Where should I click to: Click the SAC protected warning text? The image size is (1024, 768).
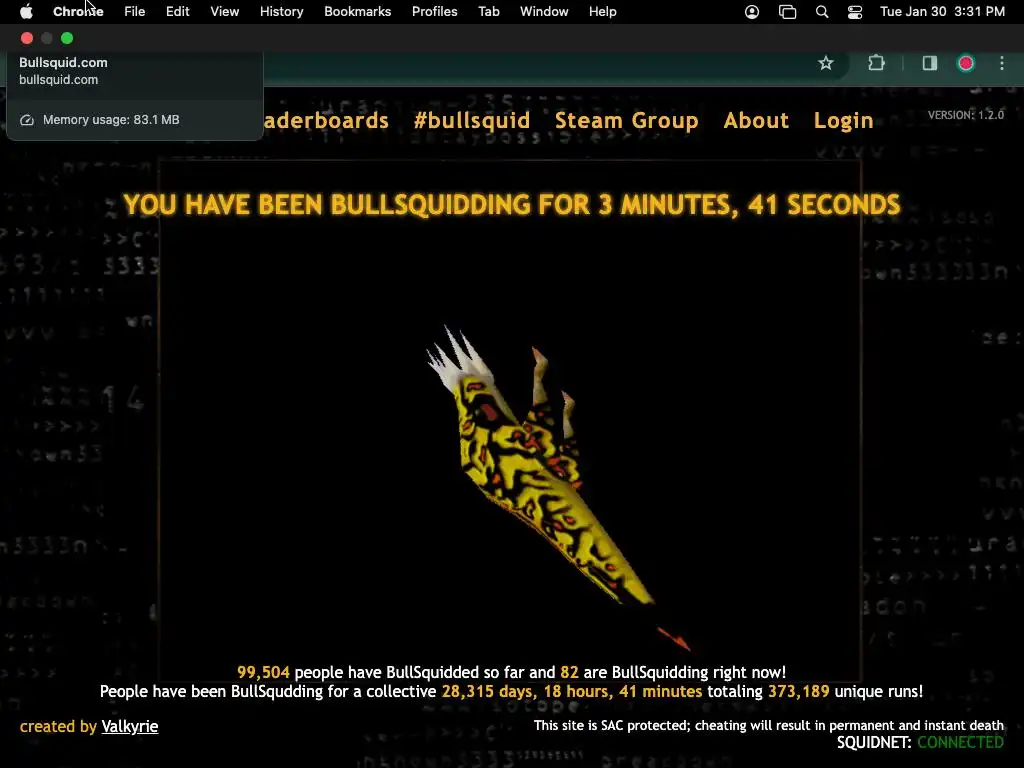coord(769,726)
